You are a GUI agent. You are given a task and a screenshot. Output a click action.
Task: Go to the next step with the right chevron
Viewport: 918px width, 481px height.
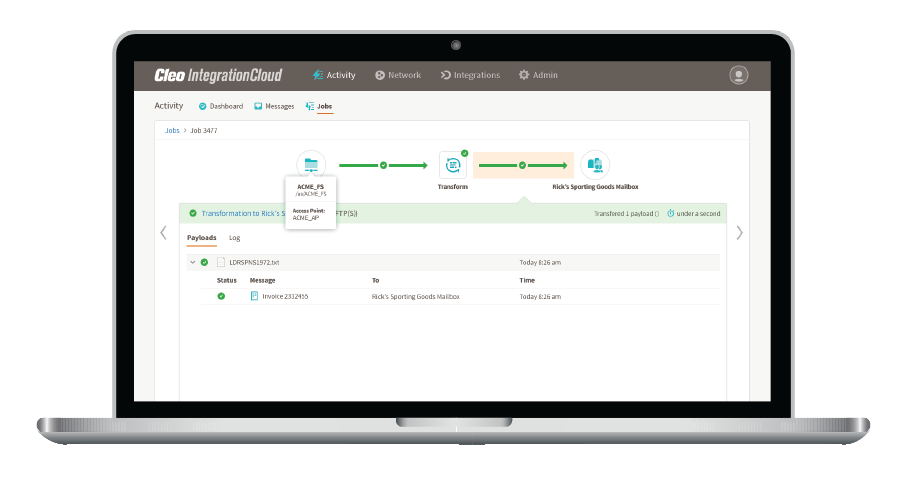point(739,233)
